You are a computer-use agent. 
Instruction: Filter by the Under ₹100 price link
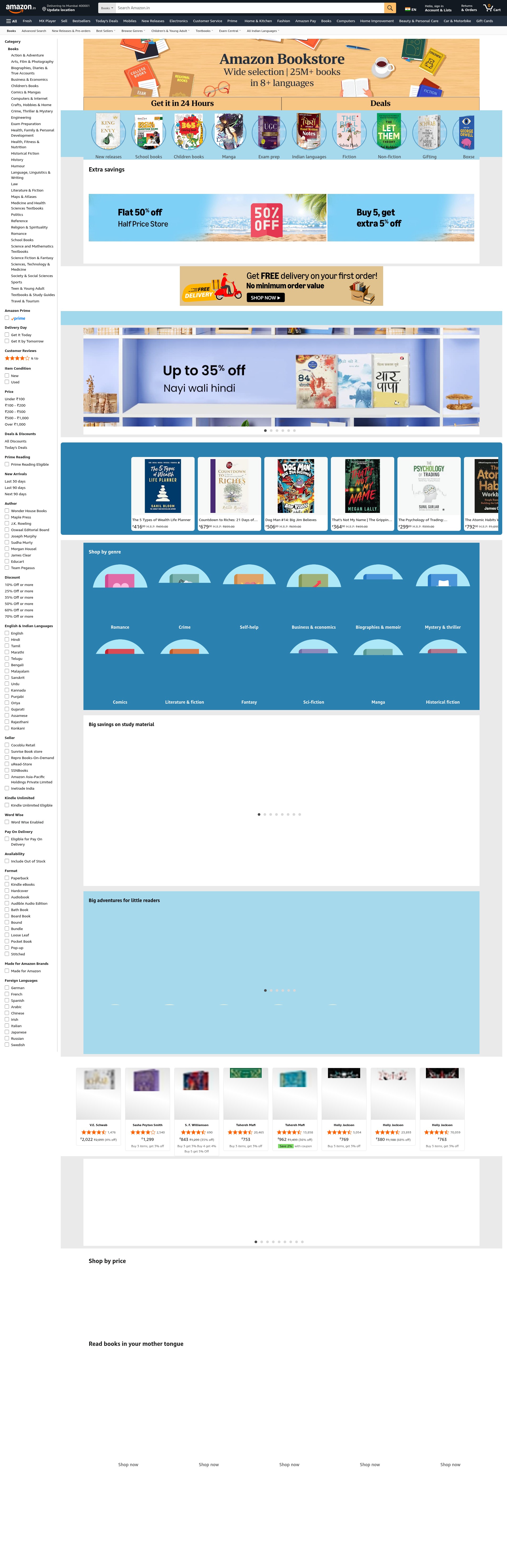(x=15, y=399)
